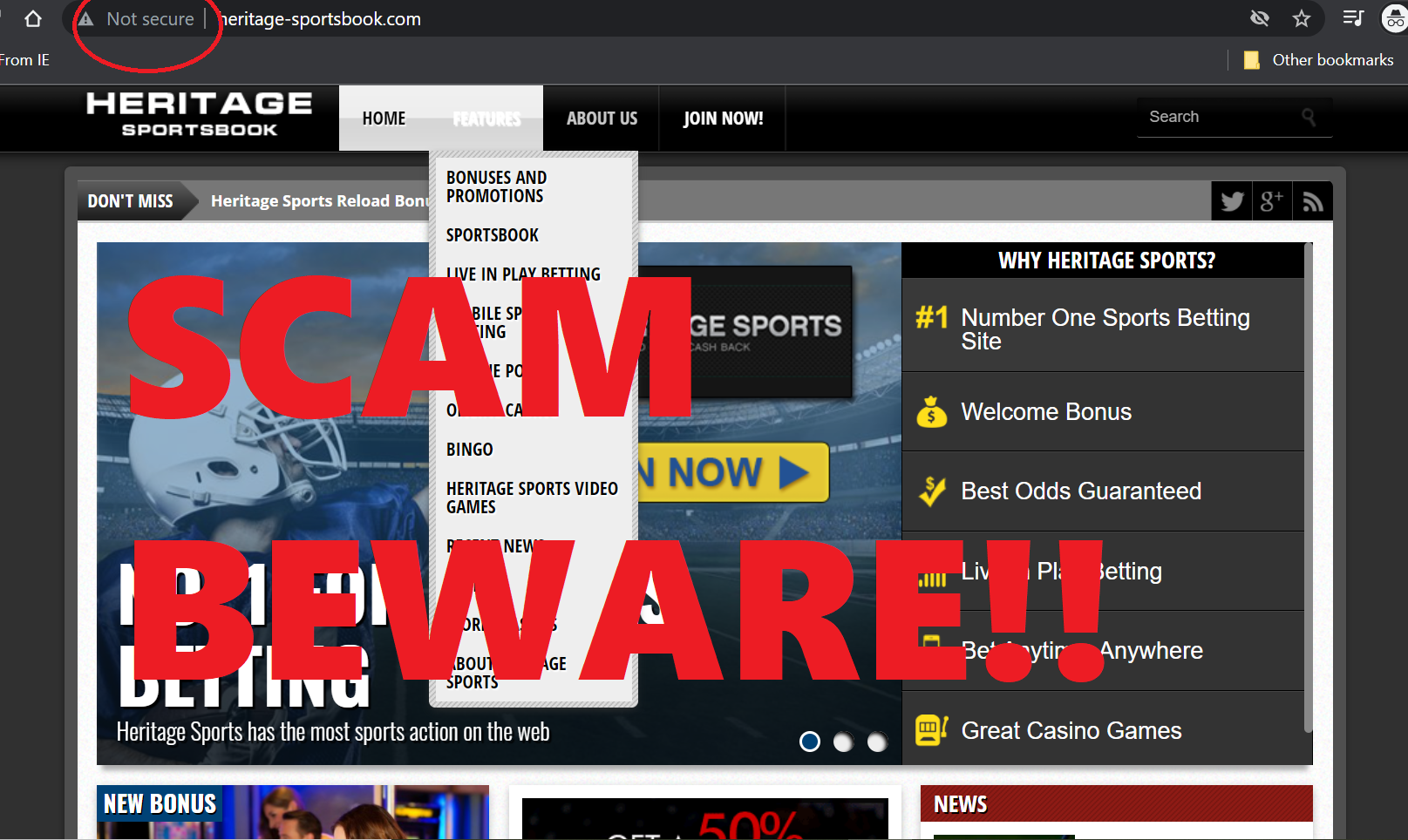Open the RSS feed icon
This screenshot has width=1408, height=840.
[1313, 200]
